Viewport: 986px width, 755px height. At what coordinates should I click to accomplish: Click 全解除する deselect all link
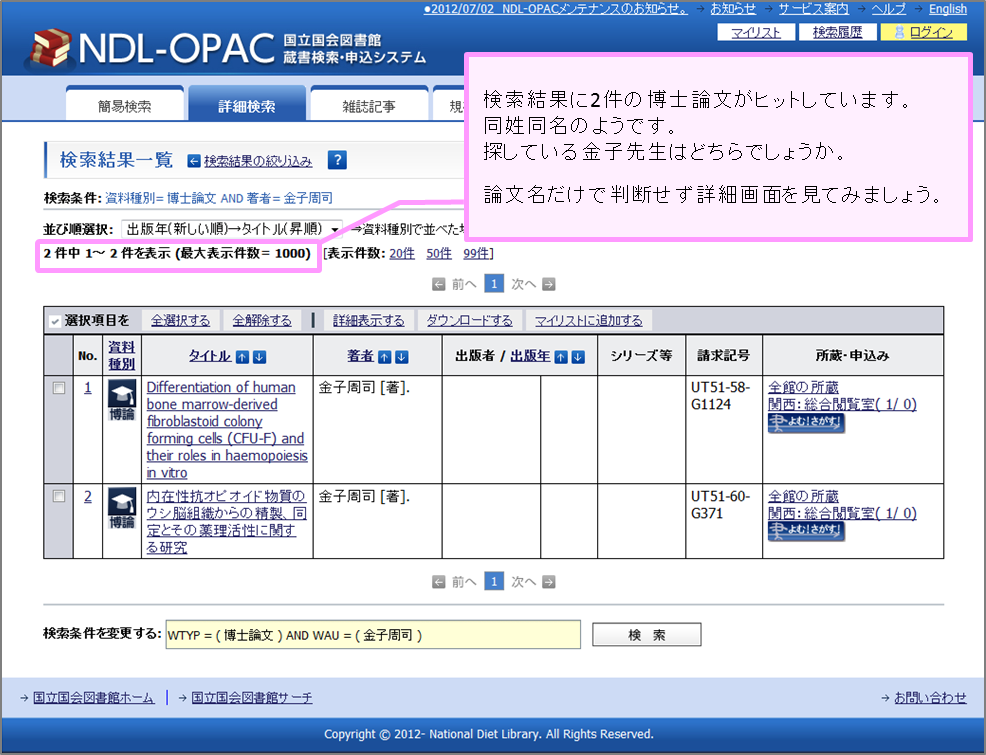click(x=262, y=321)
